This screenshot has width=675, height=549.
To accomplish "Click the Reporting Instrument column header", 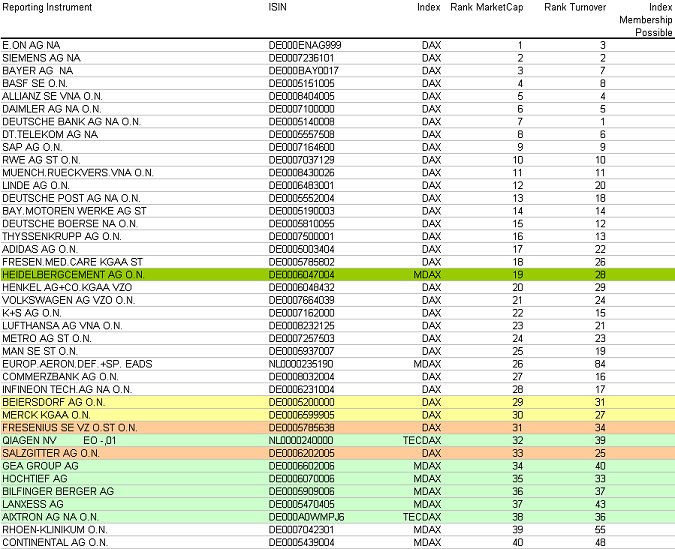I will click(47, 7).
